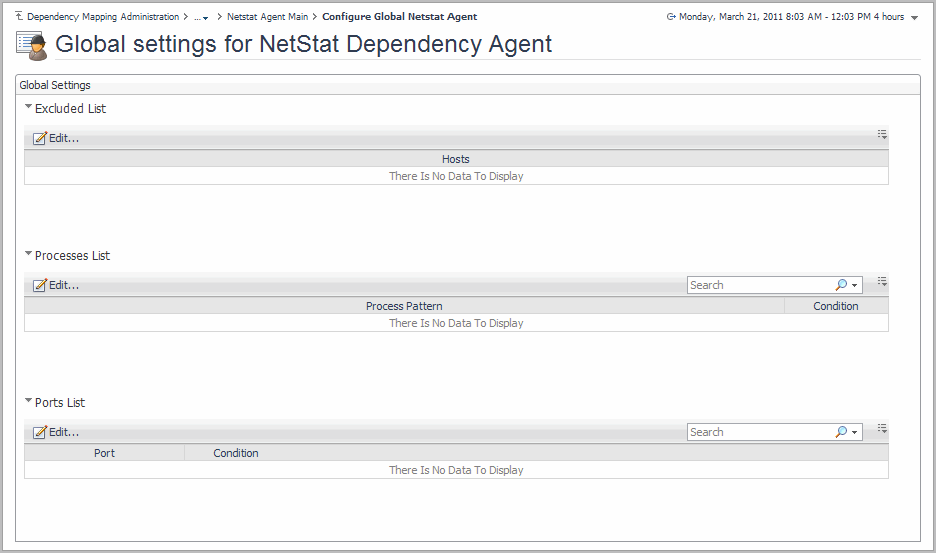
Task: Click the Processes List search field
Action: [760, 285]
